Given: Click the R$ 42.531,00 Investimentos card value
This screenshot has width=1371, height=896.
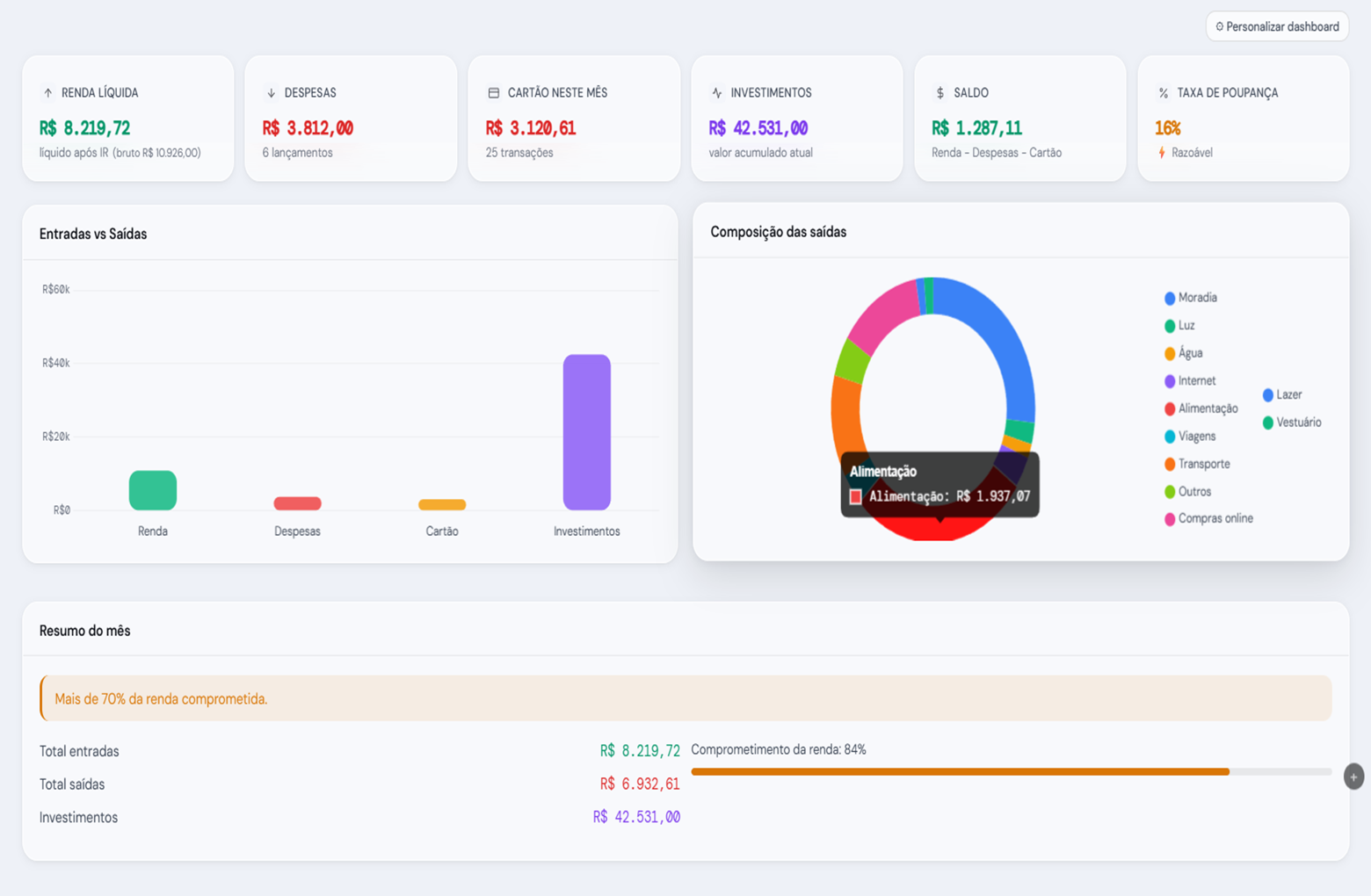Looking at the screenshot, I should point(758,128).
